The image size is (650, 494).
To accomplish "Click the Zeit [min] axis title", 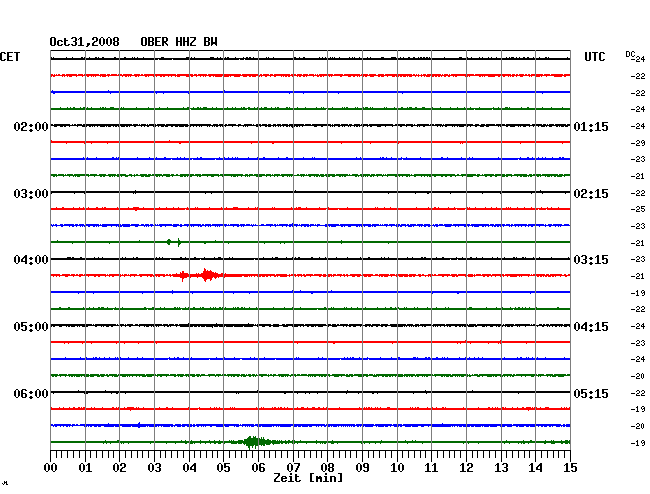I will (x=308, y=478).
